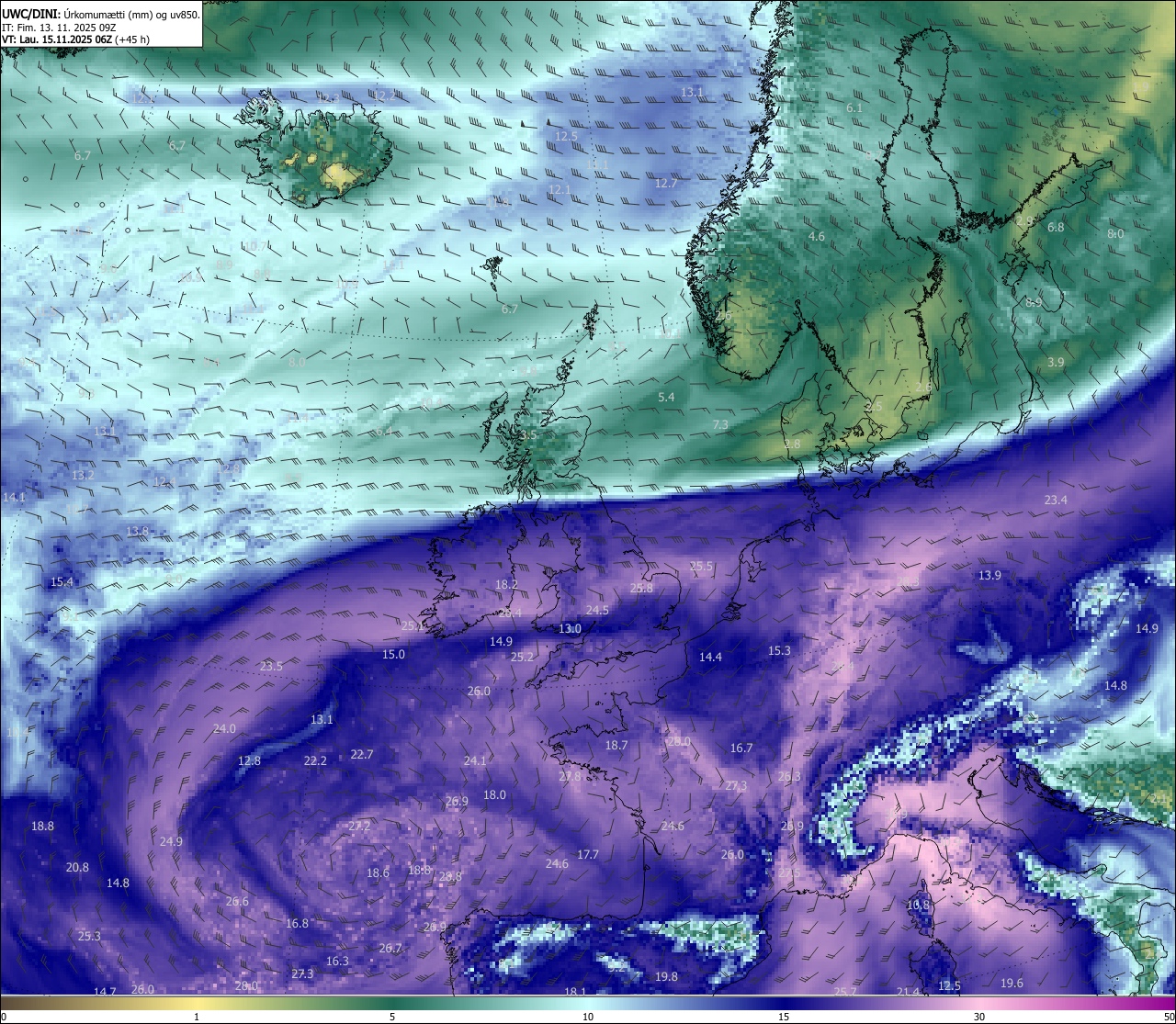Viewport: 1176px width, 1024px height.
Task: Click the 16.8 value on the map
Action: (297, 924)
